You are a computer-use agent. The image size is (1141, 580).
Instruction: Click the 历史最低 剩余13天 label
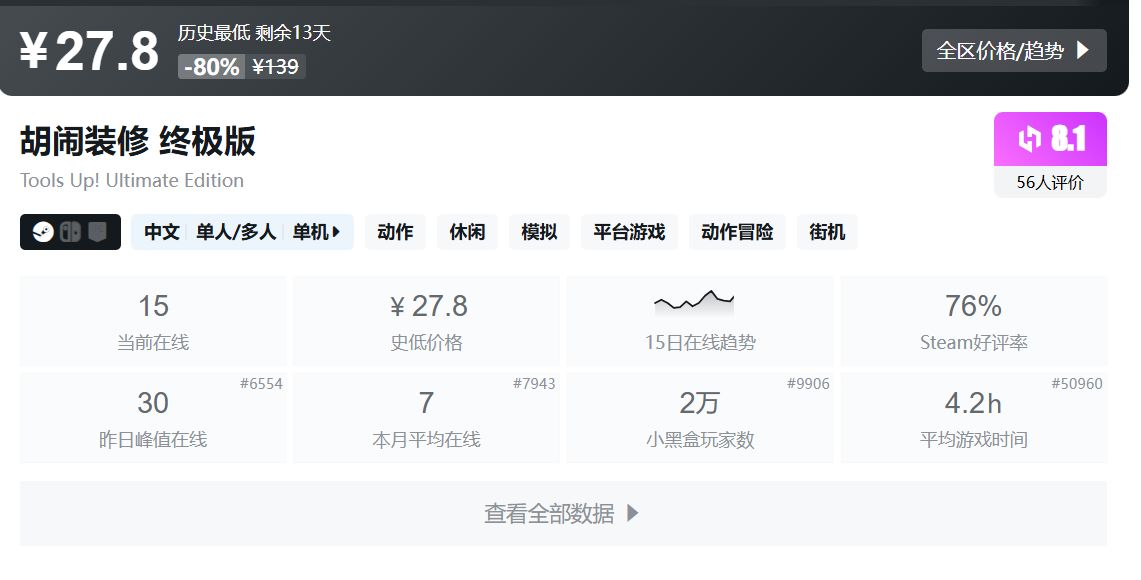pos(254,33)
